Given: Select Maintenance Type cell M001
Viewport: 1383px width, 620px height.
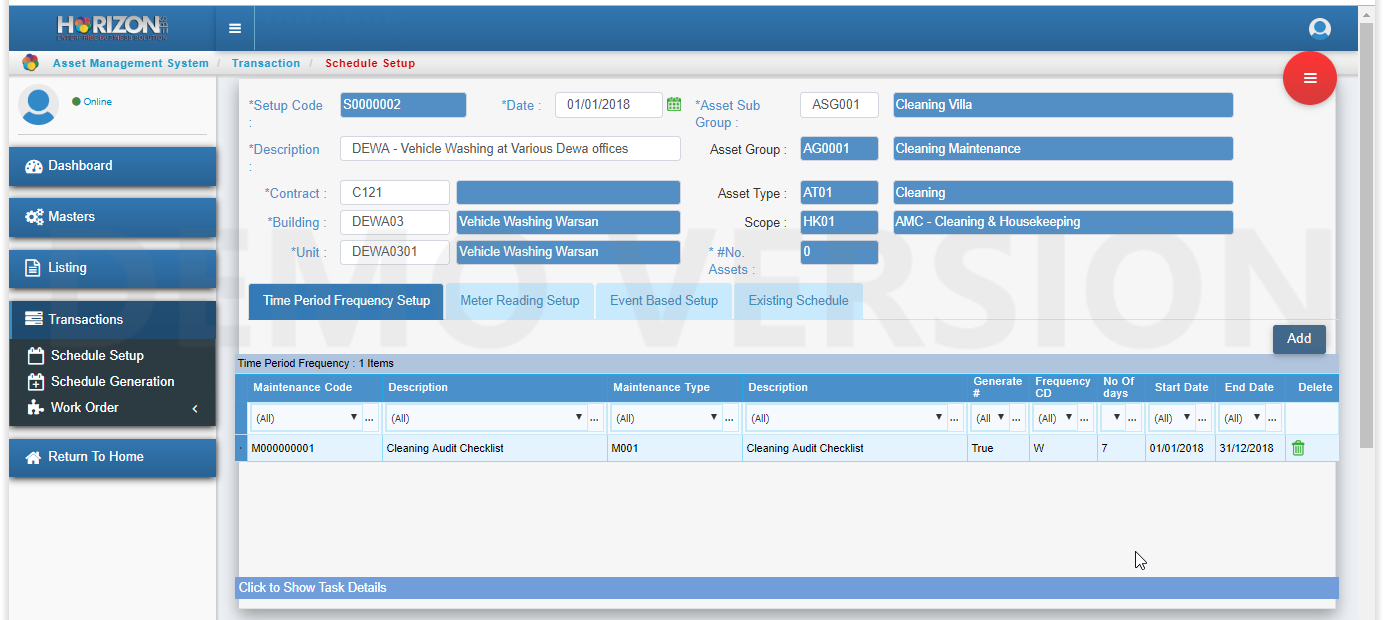Looking at the screenshot, I should 675,448.
